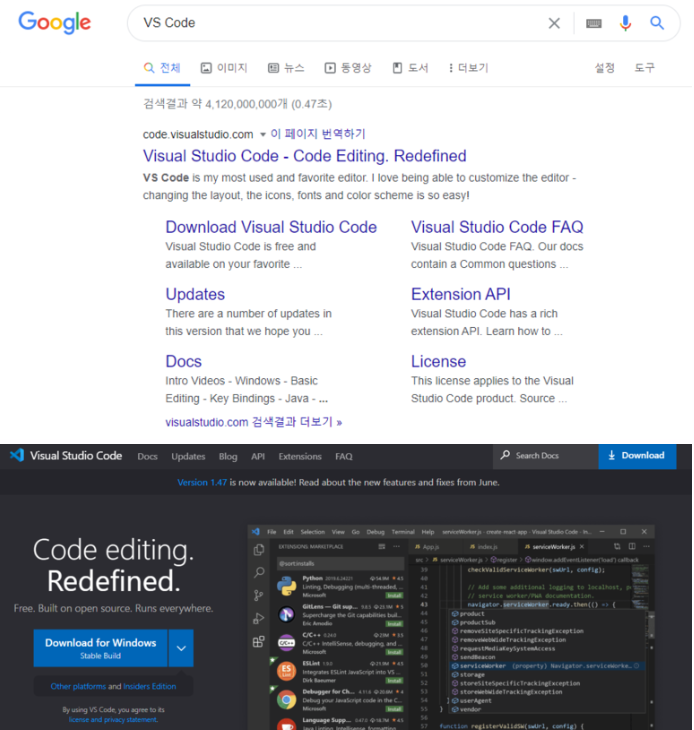The height and width of the screenshot is (730, 694).
Task: Open the Docs sitelink
Action: pyautogui.click(x=183, y=362)
